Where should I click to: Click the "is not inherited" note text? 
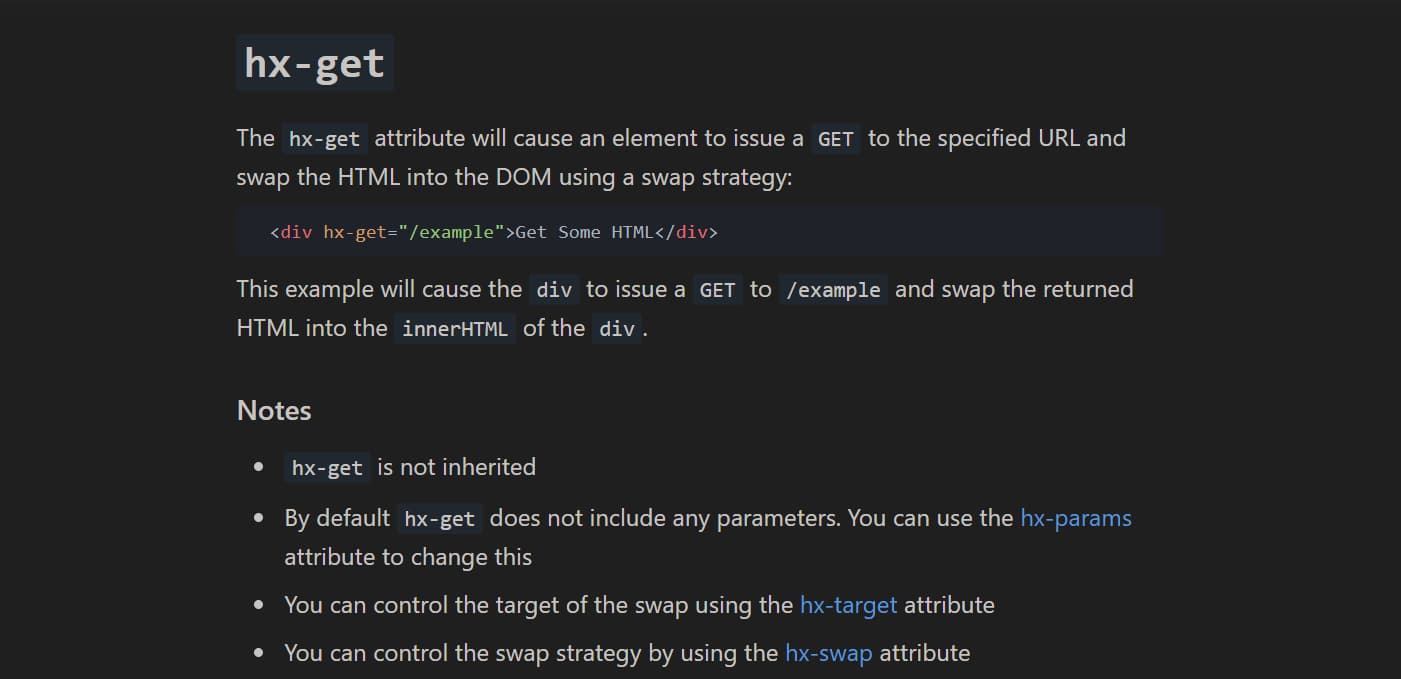pyautogui.click(x=456, y=467)
